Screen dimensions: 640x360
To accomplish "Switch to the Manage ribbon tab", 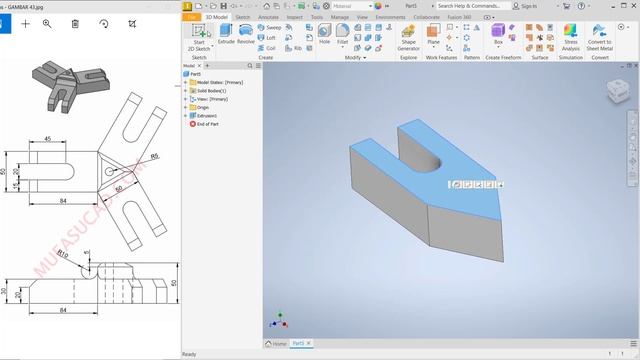I will (340, 17).
